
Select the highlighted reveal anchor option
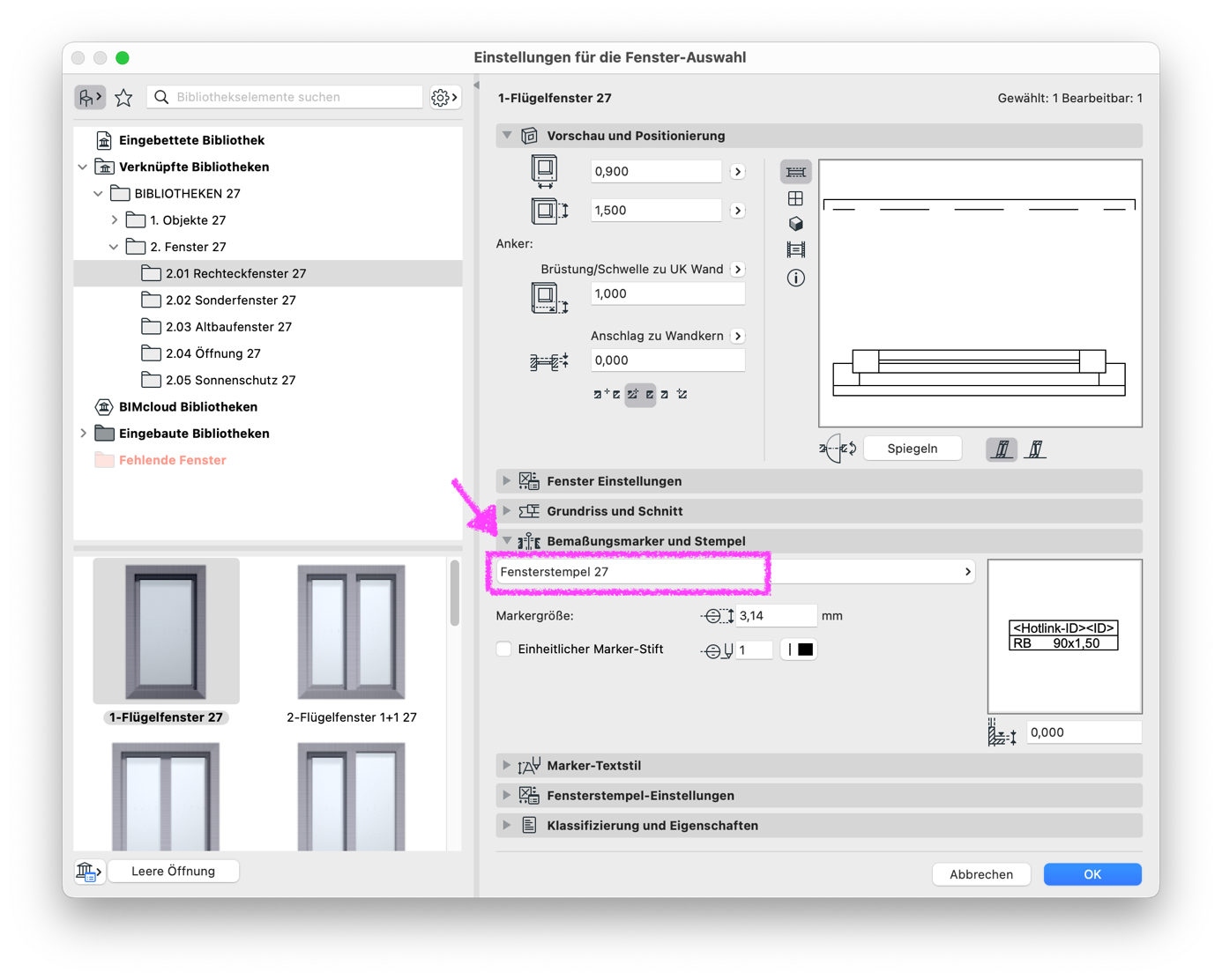pyautogui.click(x=640, y=395)
